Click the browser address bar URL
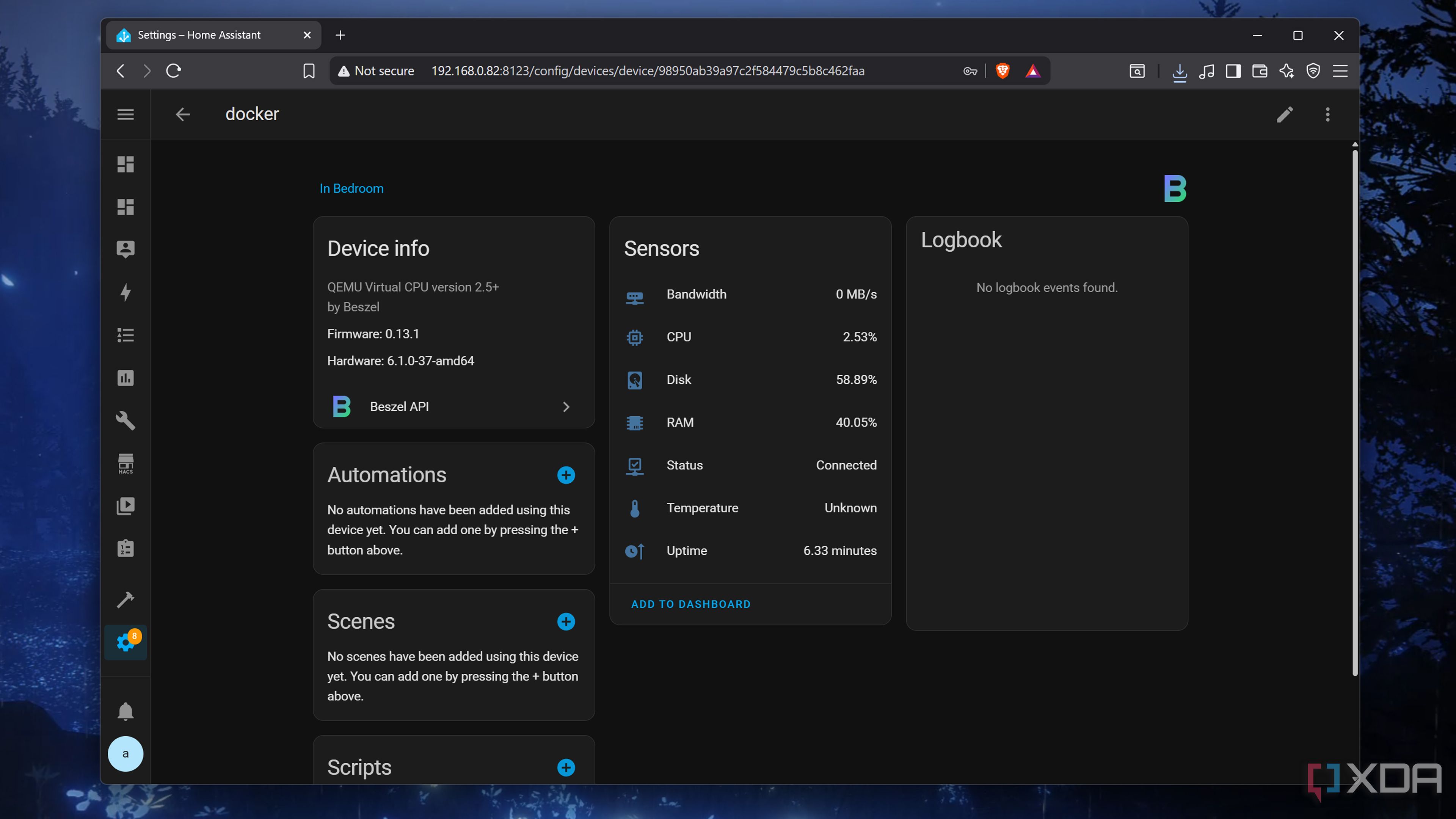The image size is (1456, 819). pyautogui.click(x=648, y=71)
